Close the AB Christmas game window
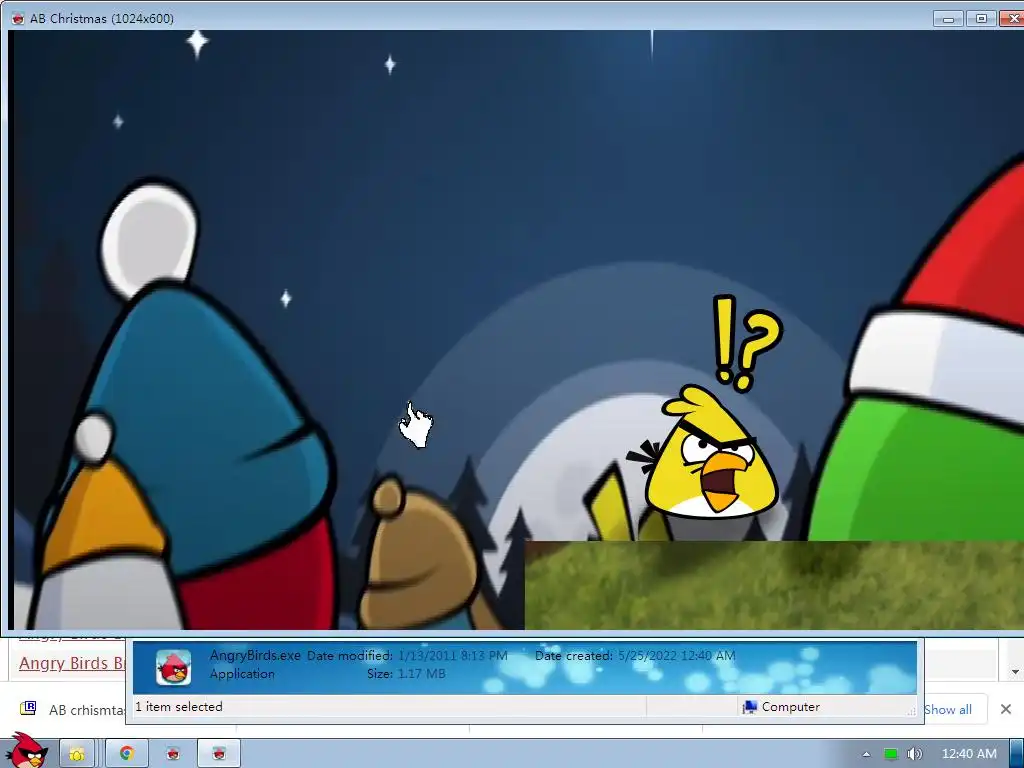The image size is (1024, 768). (x=1012, y=18)
